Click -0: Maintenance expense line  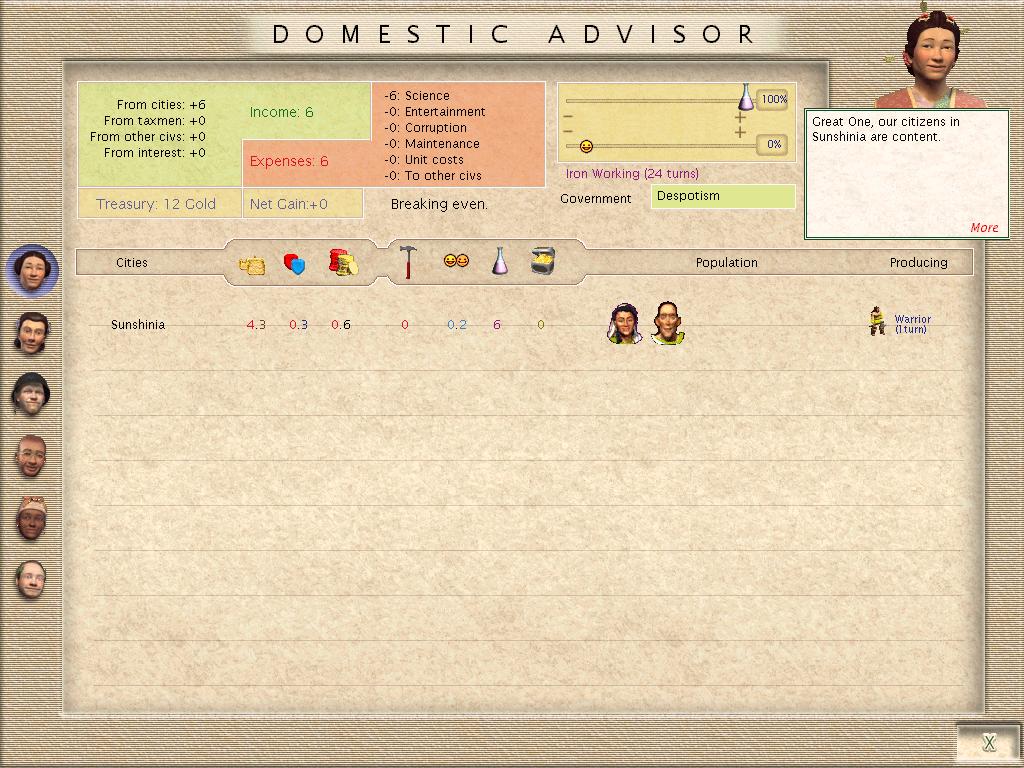pyautogui.click(x=432, y=144)
